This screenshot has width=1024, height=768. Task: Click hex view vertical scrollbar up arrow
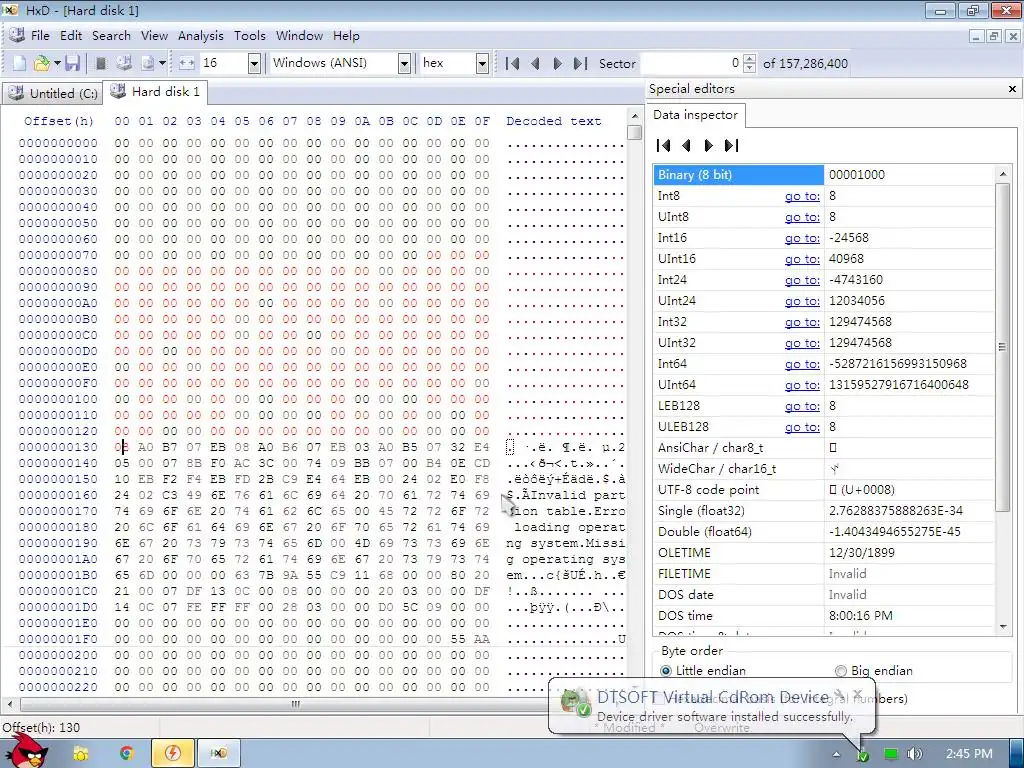pyautogui.click(x=634, y=116)
